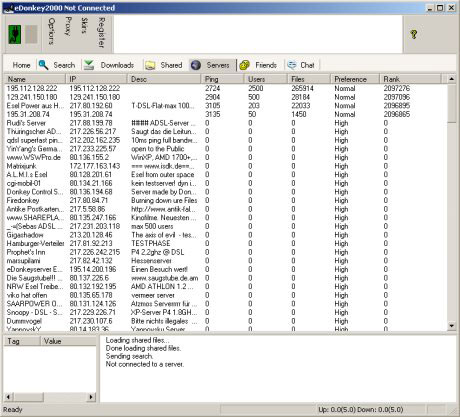Select the marsupilami server row
Viewport: 460px width, 417px height.
(x=225, y=261)
